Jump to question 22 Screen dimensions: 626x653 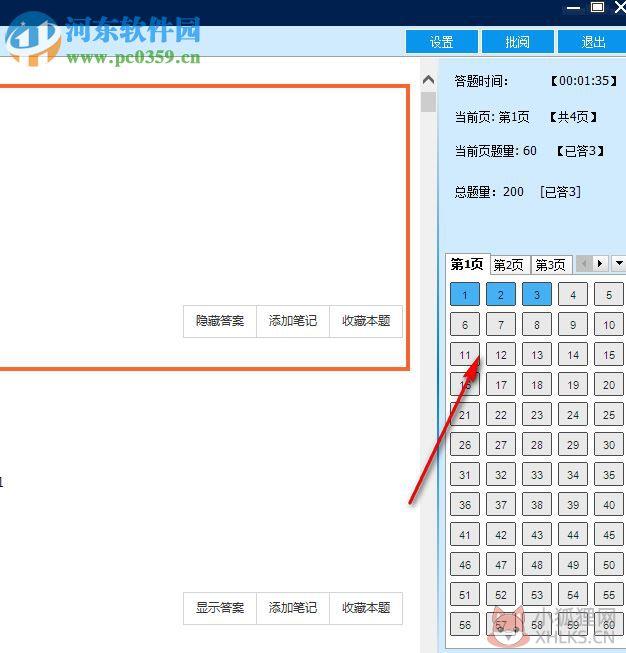[x=501, y=415]
